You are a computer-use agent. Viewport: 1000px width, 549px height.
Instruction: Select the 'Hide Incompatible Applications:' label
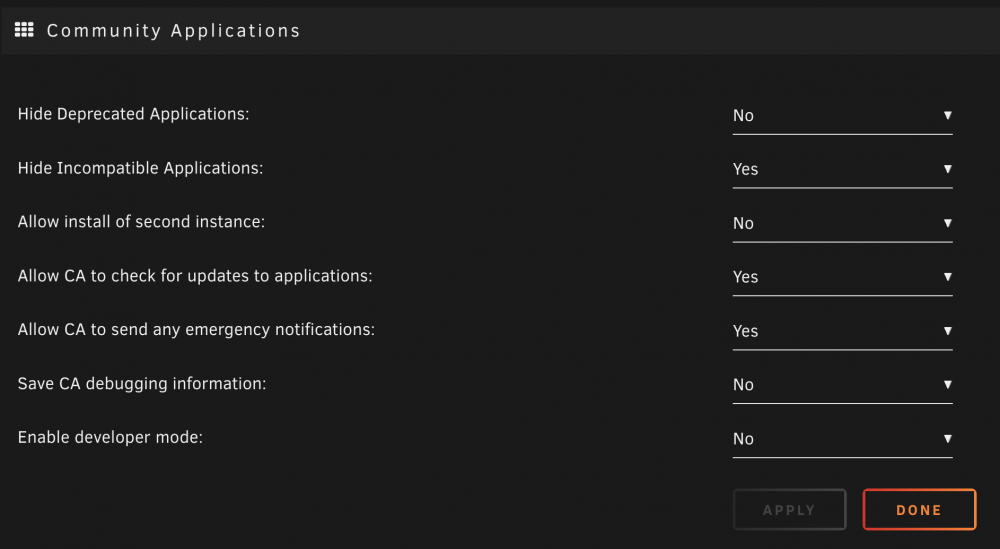(x=140, y=168)
